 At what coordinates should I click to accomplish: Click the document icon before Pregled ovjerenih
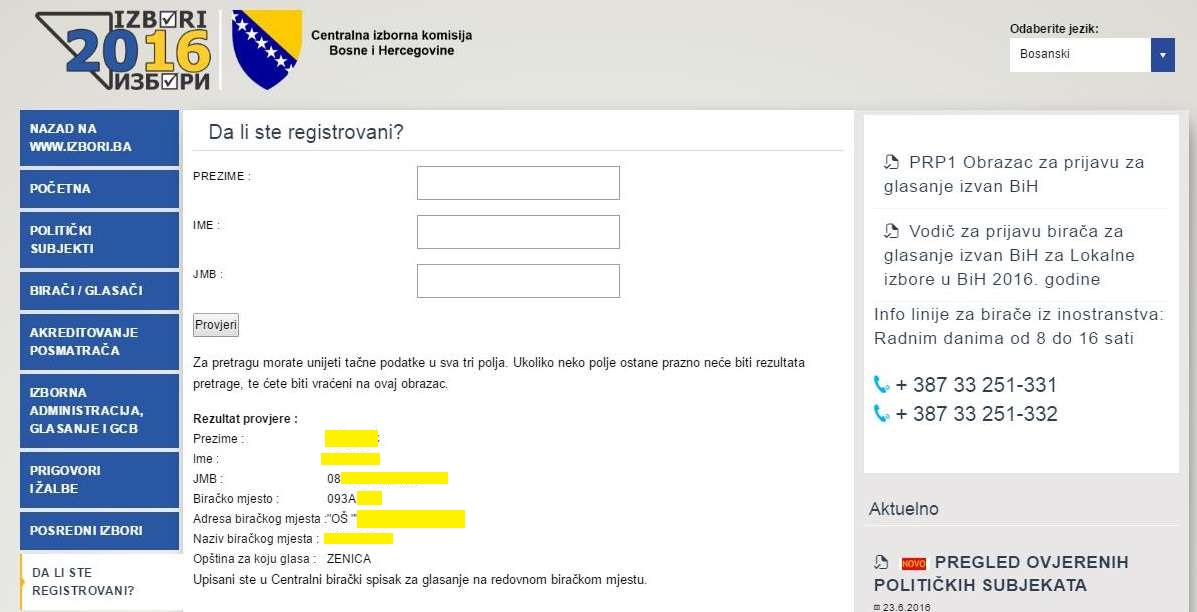[881, 563]
